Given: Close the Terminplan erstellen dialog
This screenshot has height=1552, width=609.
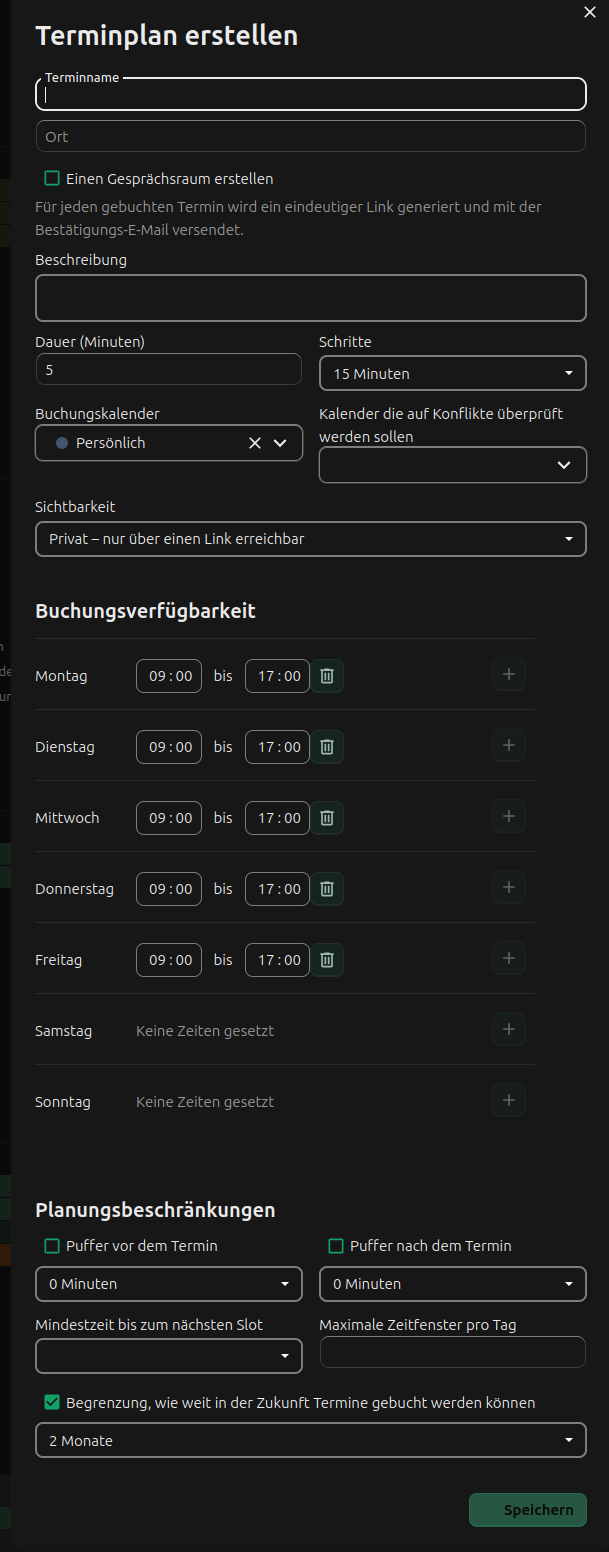Looking at the screenshot, I should (590, 12).
